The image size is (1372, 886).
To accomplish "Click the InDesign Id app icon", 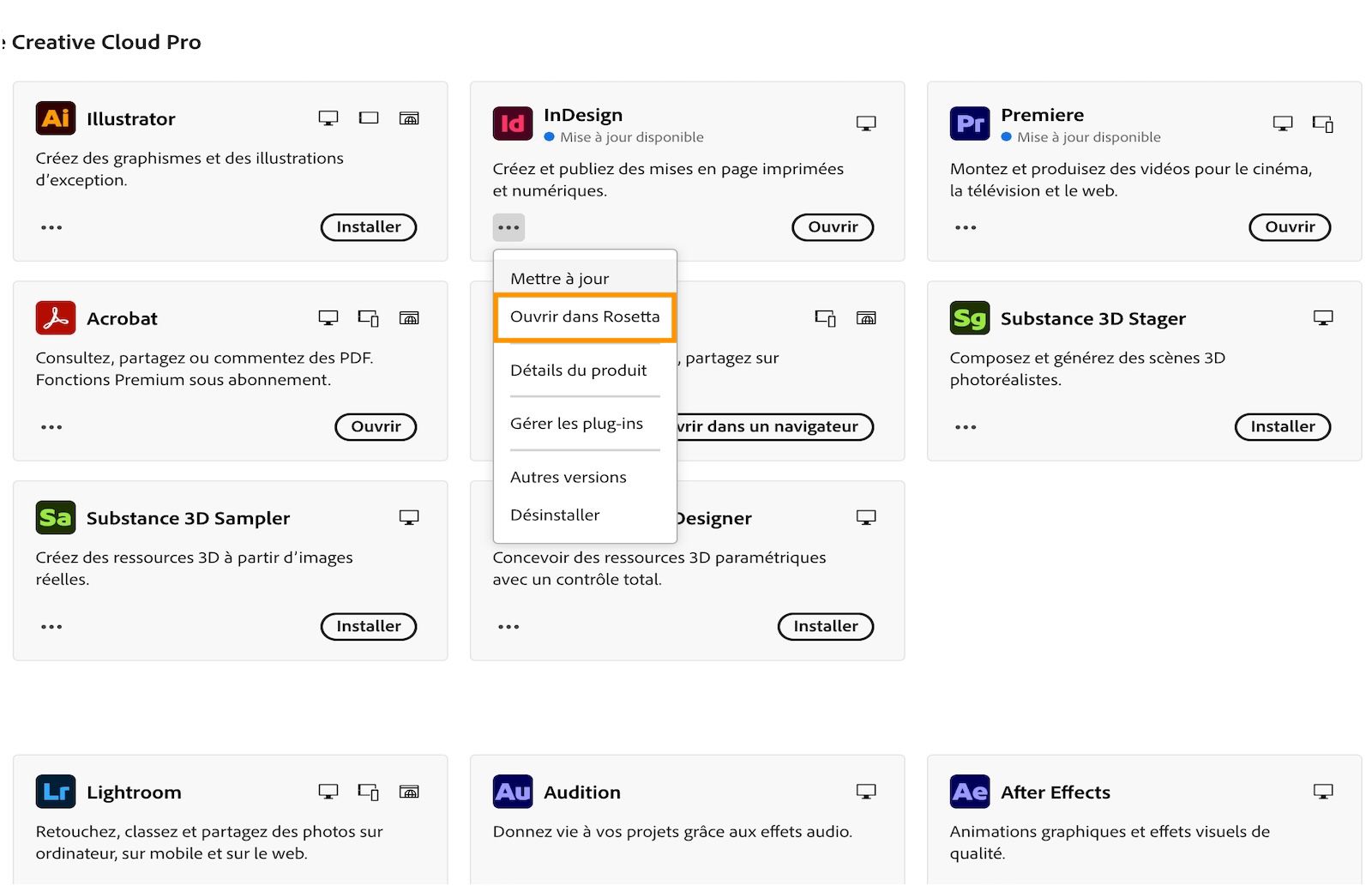I will pos(513,124).
